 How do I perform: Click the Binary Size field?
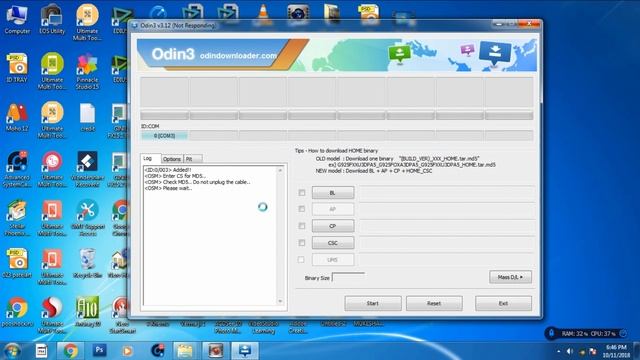[348, 278]
